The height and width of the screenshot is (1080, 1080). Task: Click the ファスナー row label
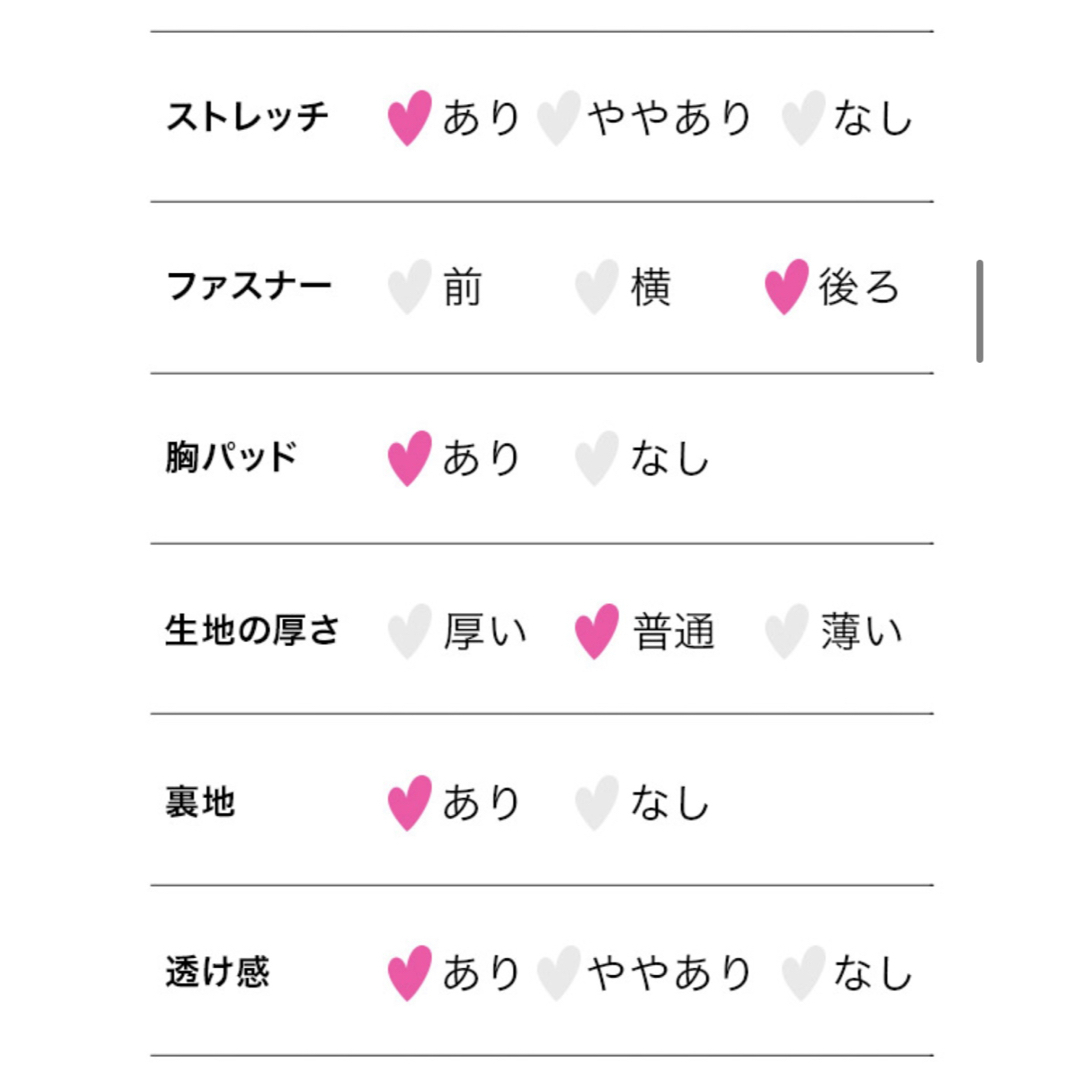249,286
